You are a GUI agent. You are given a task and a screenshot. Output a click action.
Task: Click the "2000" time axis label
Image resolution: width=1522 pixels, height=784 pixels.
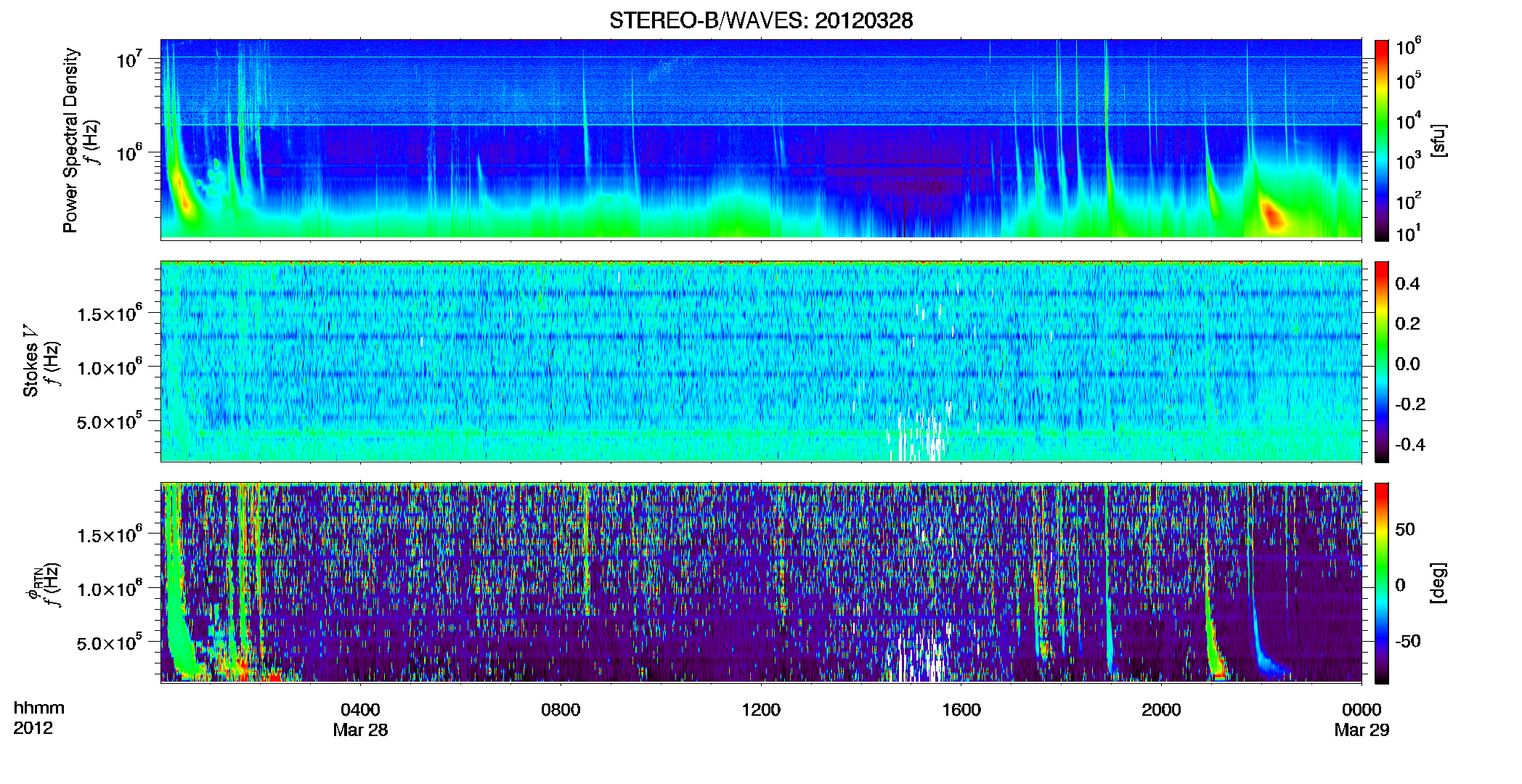point(1161,710)
